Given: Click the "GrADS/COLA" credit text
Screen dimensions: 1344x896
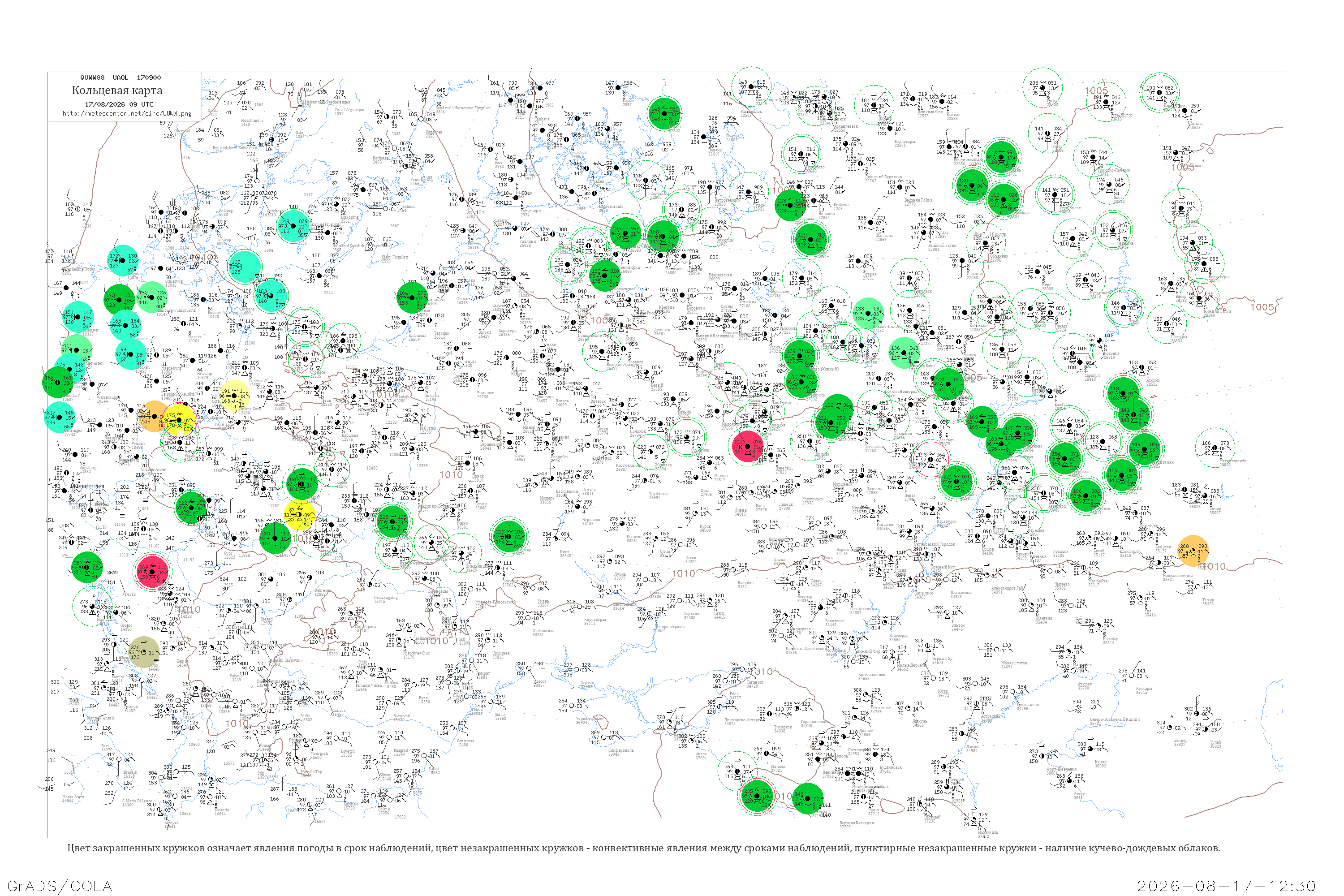Looking at the screenshot, I should (60, 886).
